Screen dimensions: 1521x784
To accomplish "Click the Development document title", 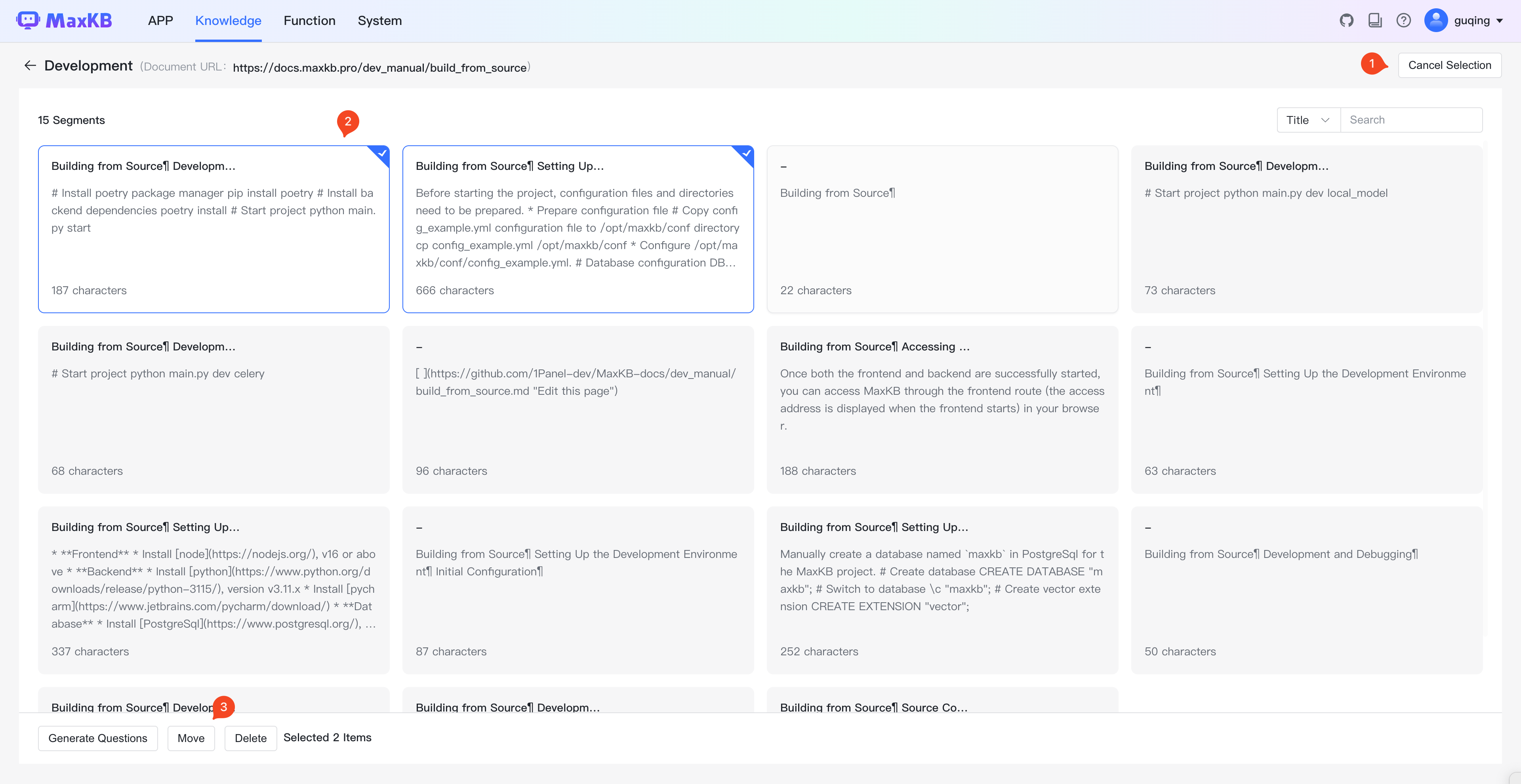I will pos(89,65).
